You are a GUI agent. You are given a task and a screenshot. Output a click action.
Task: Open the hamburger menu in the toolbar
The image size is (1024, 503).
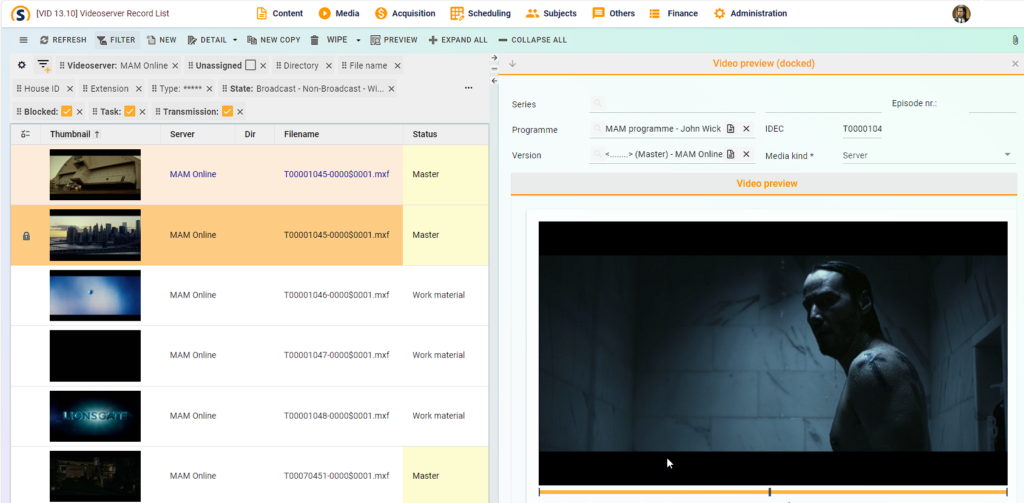24,40
